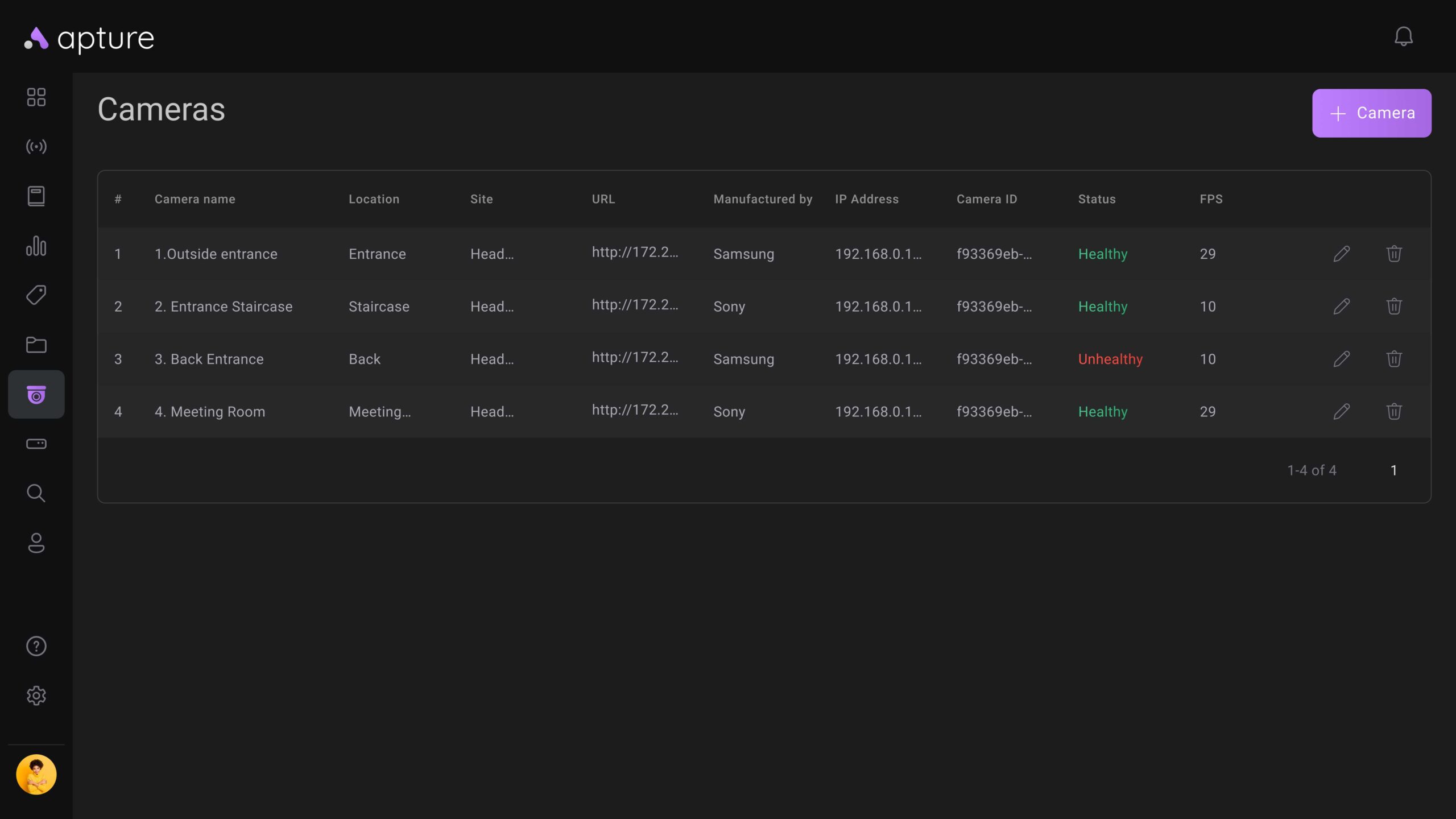Click the Status column header

point(1097,199)
